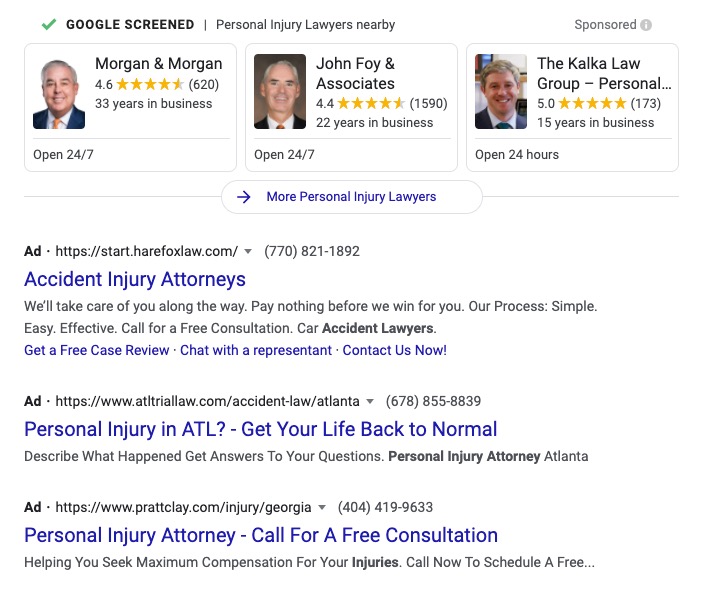Open Morgan & Morgan profile photo
The height and width of the screenshot is (593, 705).
59,92
